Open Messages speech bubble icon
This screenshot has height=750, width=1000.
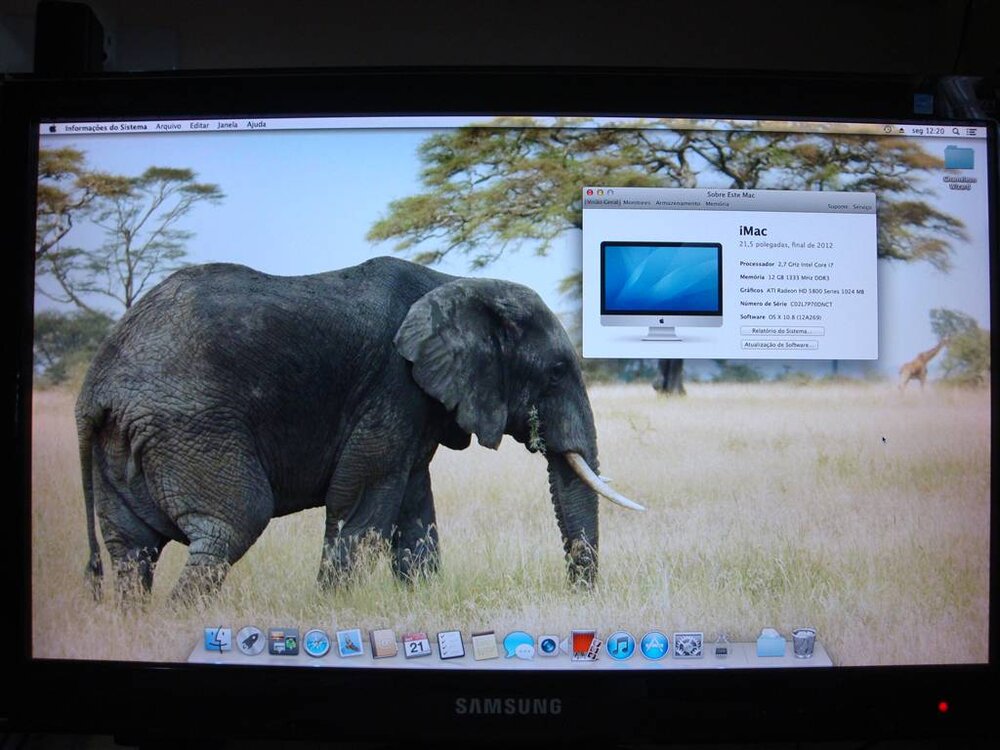(518, 645)
